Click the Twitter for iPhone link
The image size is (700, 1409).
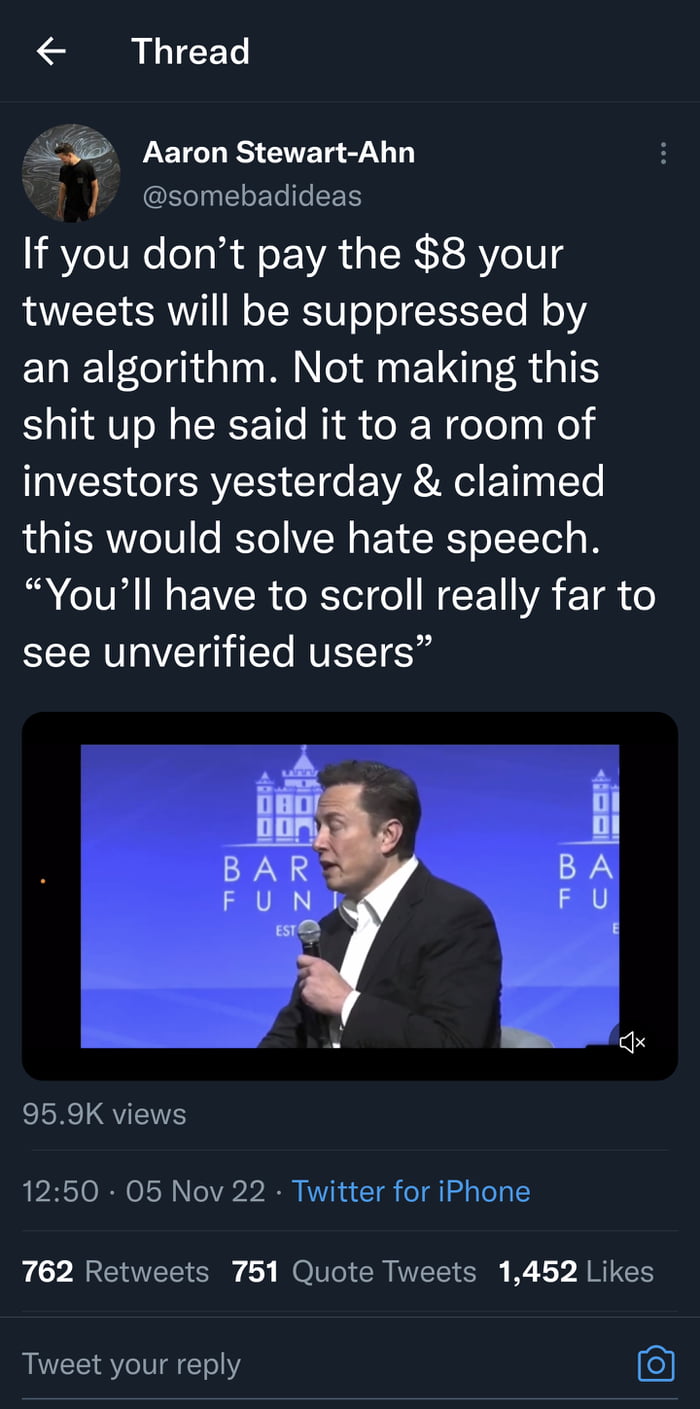(411, 1191)
